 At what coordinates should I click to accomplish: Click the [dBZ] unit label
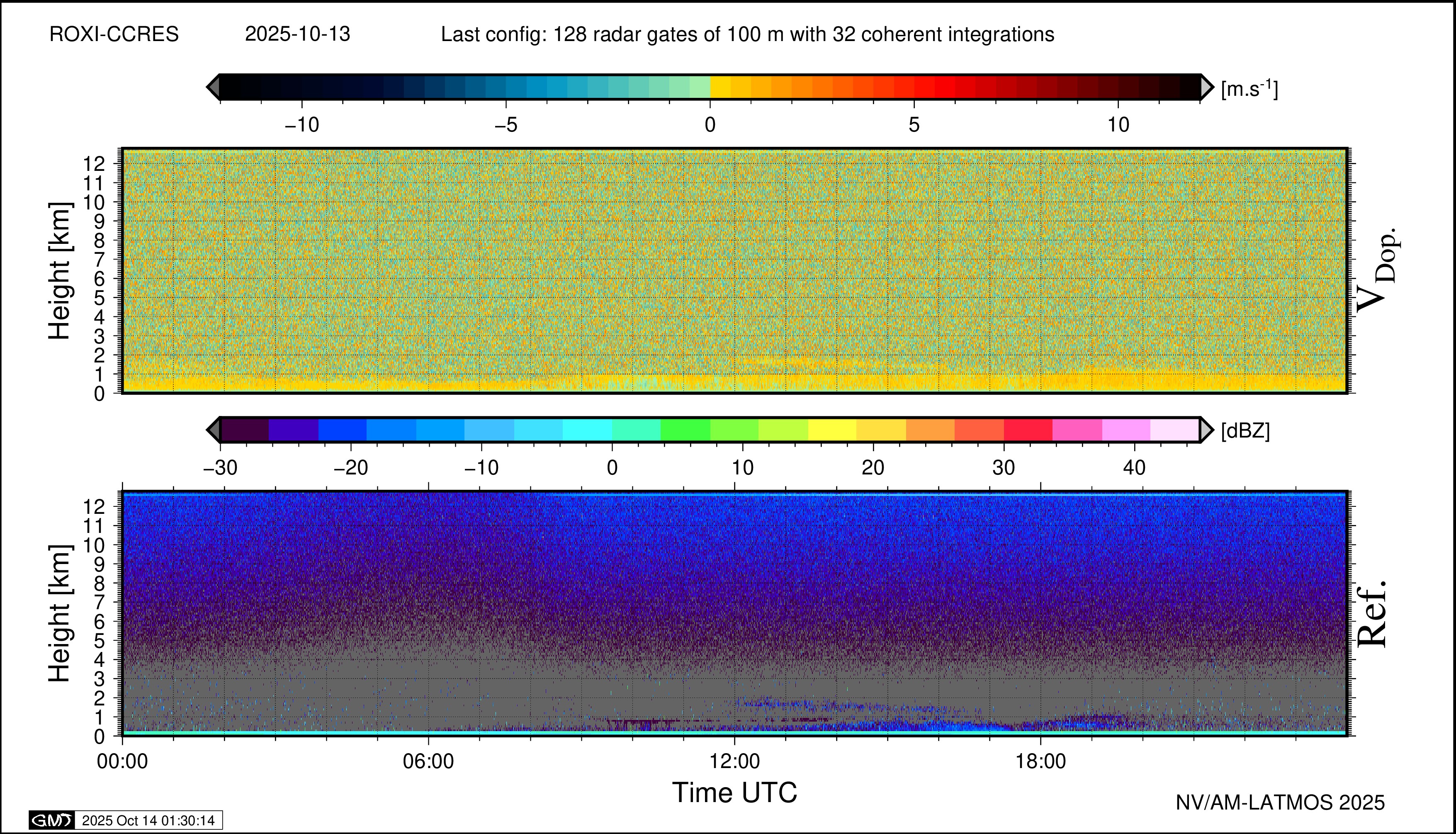click(x=1245, y=431)
